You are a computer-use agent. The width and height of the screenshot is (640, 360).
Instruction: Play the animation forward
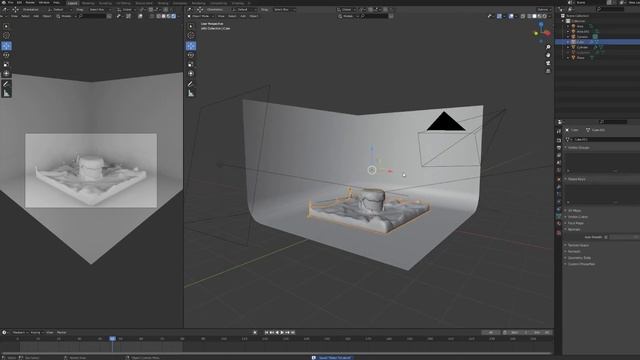tap(282, 333)
